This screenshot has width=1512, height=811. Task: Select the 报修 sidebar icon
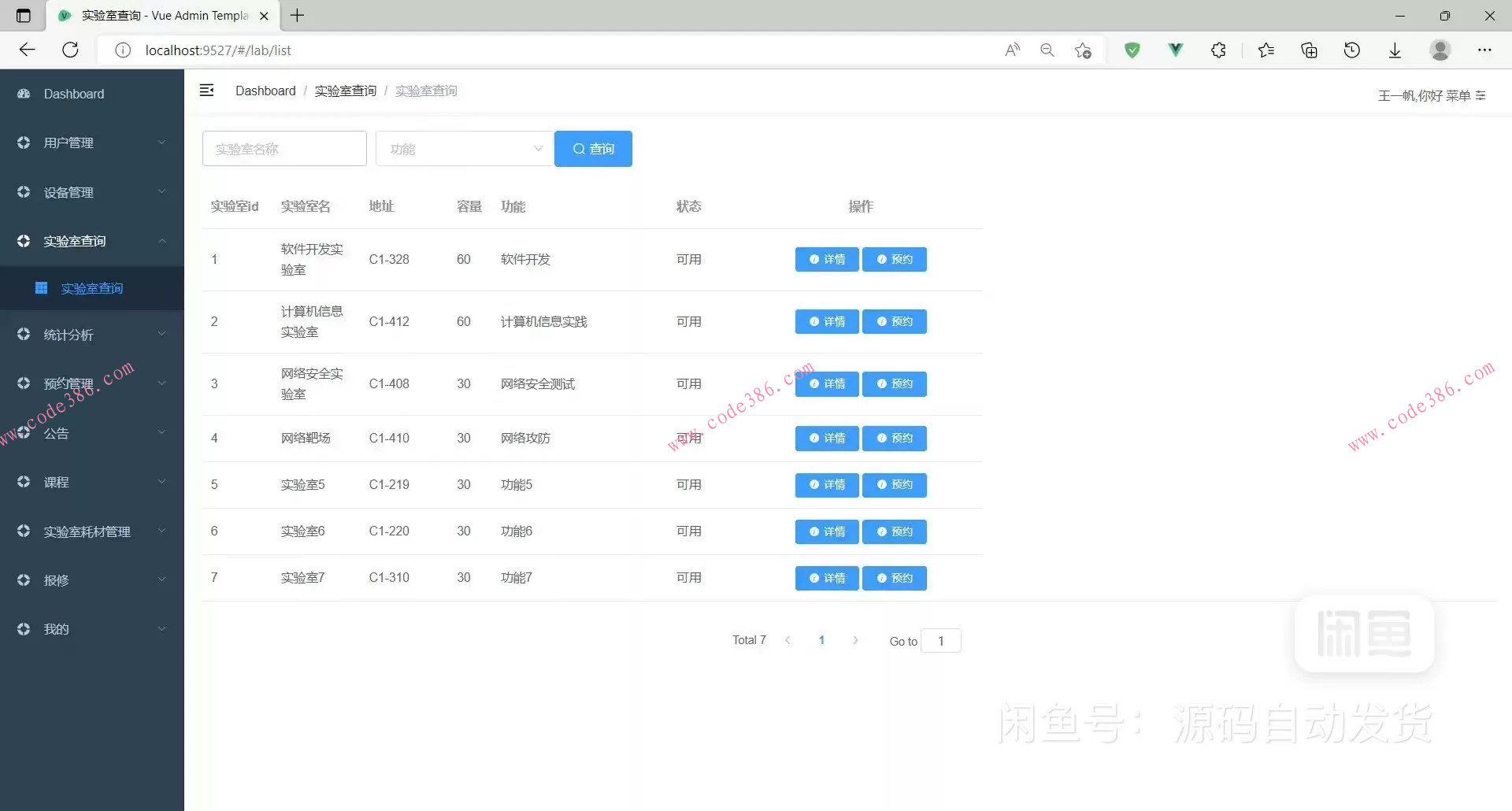23,580
